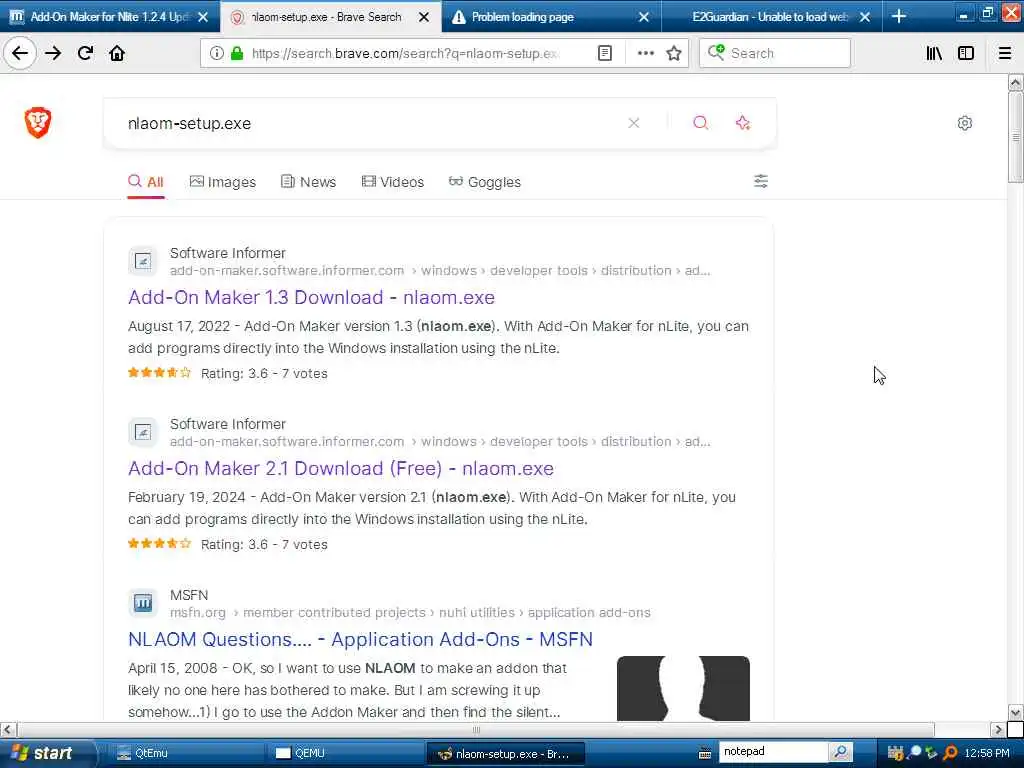The width and height of the screenshot is (1024, 768).
Task: Go back with the browser back arrow
Action: coord(20,53)
